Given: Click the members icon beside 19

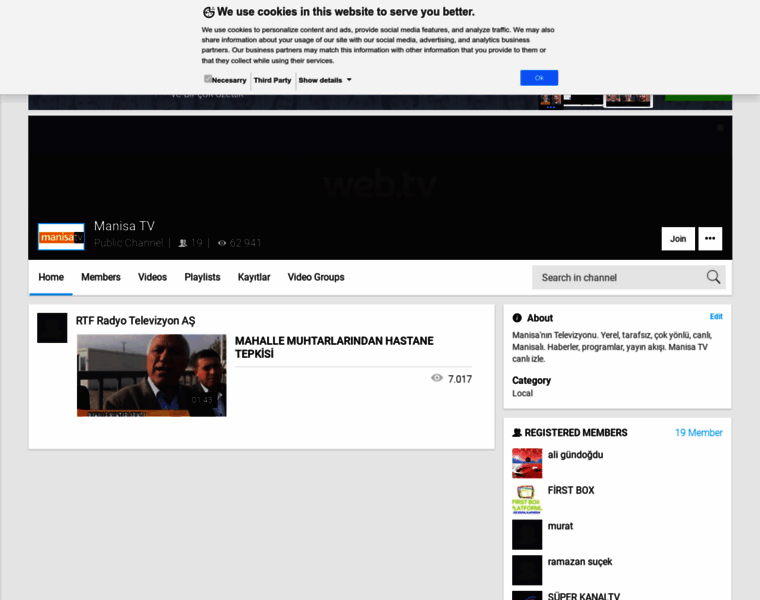Looking at the screenshot, I should 182,243.
